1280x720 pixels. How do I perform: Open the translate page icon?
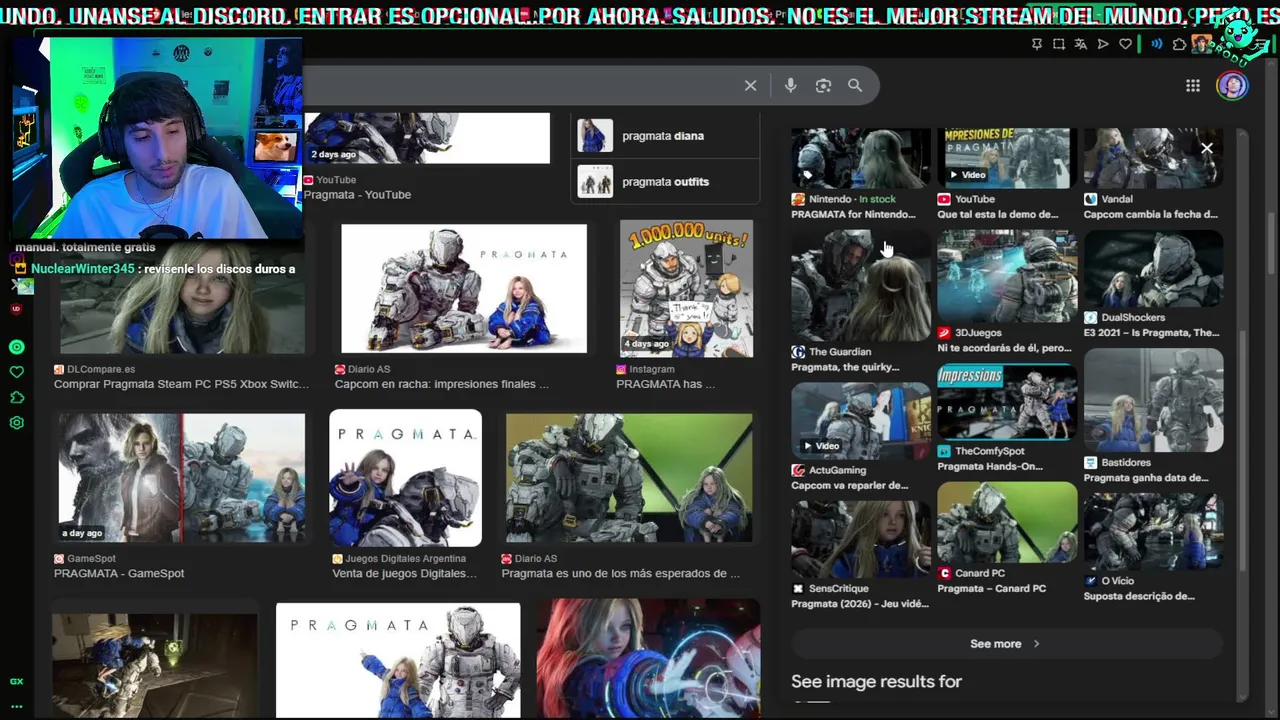pyautogui.click(x=1081, y=44)
